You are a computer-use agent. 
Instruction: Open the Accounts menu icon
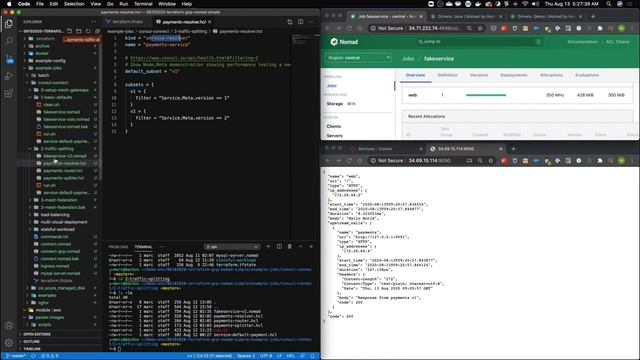(x=9, y=326)
